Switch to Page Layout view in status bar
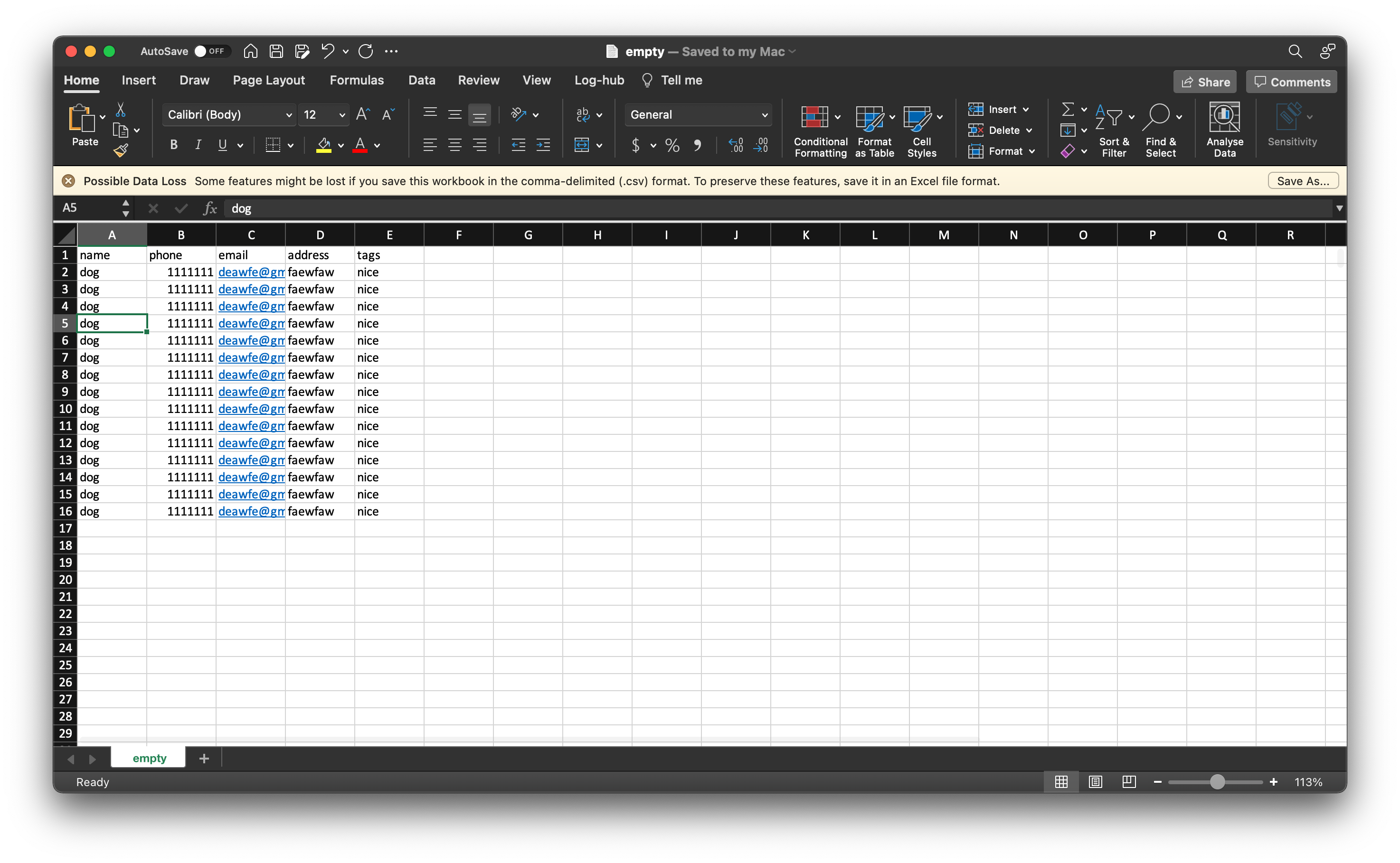The width and height of the screenshot is (1400, 863). click(x=1095, y=782)
